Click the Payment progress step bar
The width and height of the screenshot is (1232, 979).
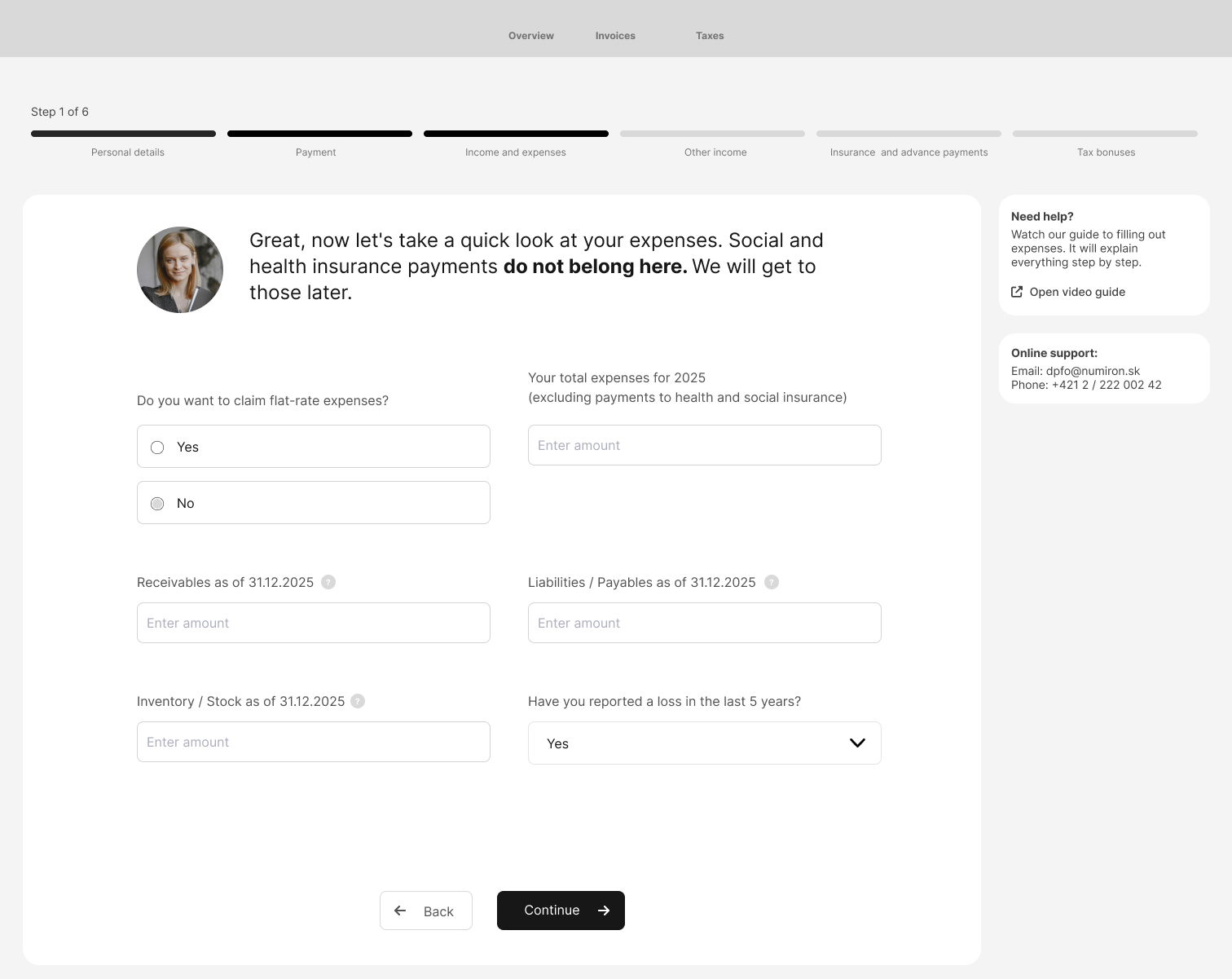tap(320, 134)
